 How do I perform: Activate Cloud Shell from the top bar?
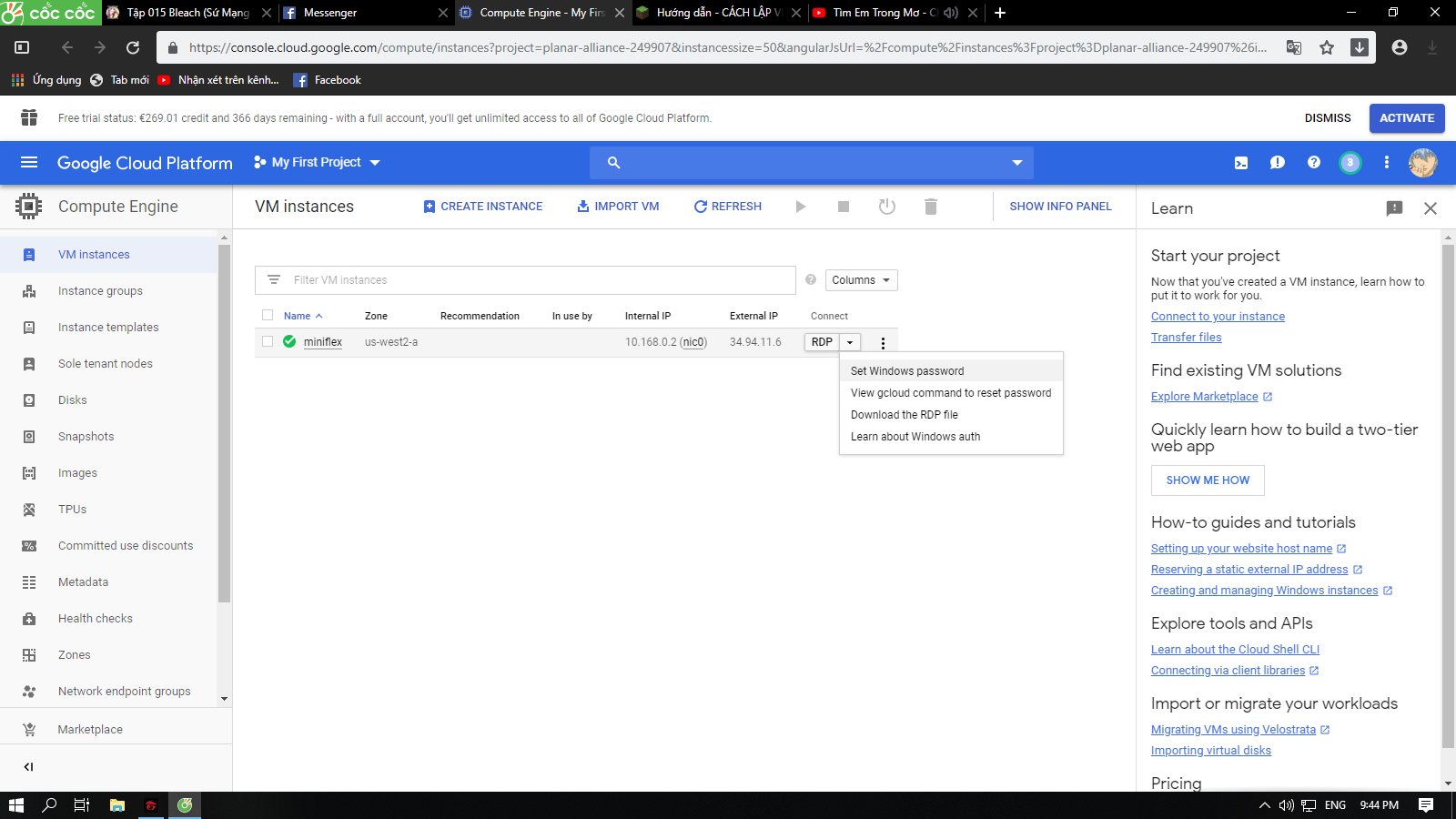pyautogui.click(x=1241, y=163)
